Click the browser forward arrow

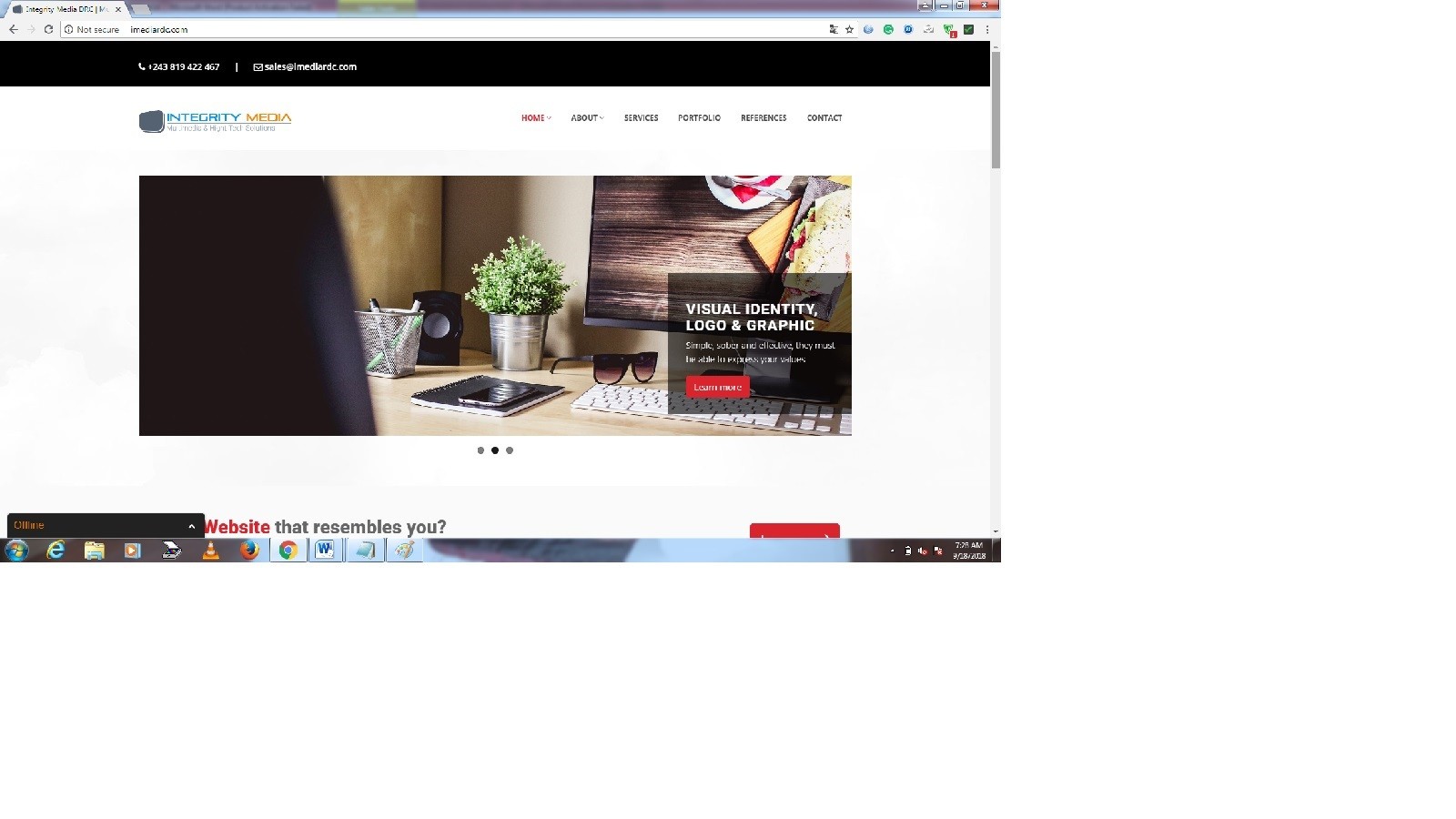tap(31, 29)
